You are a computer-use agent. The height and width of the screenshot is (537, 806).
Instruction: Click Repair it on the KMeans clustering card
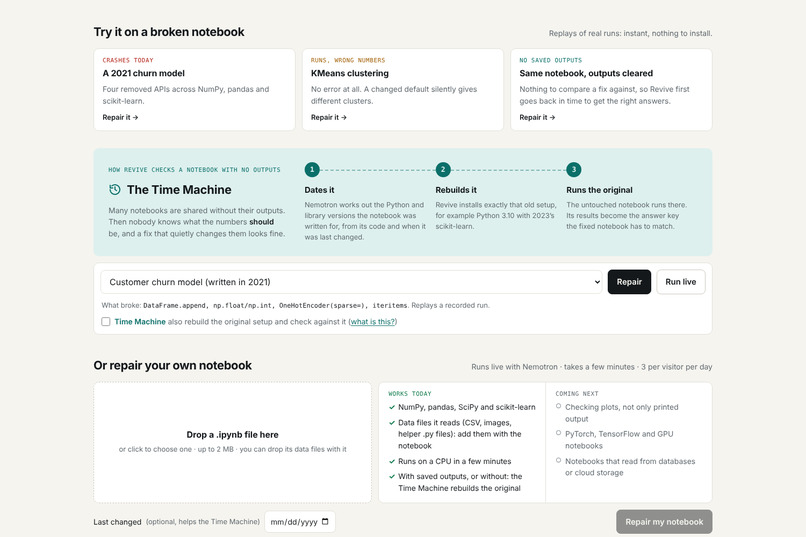coord(328,117)
